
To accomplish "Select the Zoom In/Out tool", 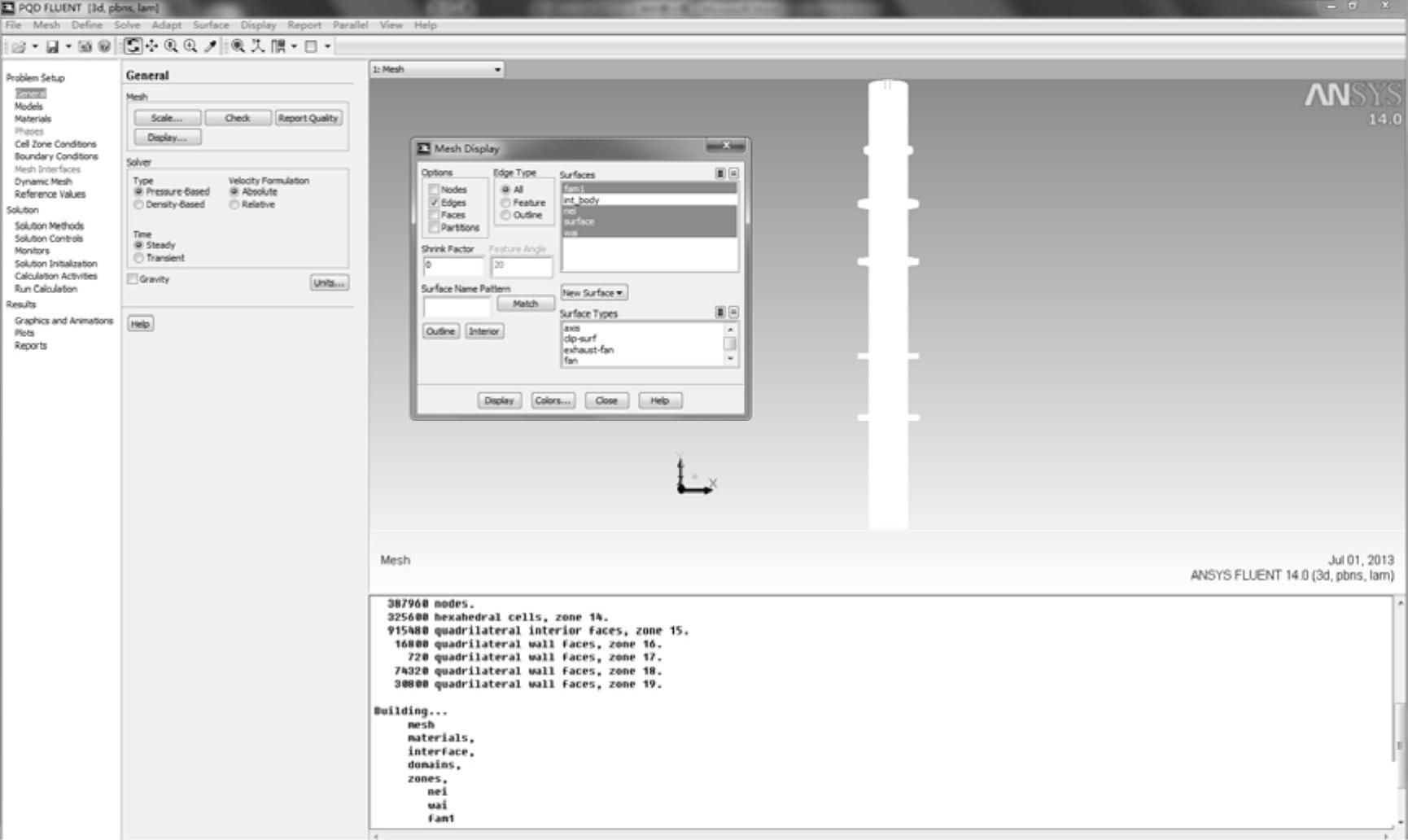I will (x=172, y=46).
